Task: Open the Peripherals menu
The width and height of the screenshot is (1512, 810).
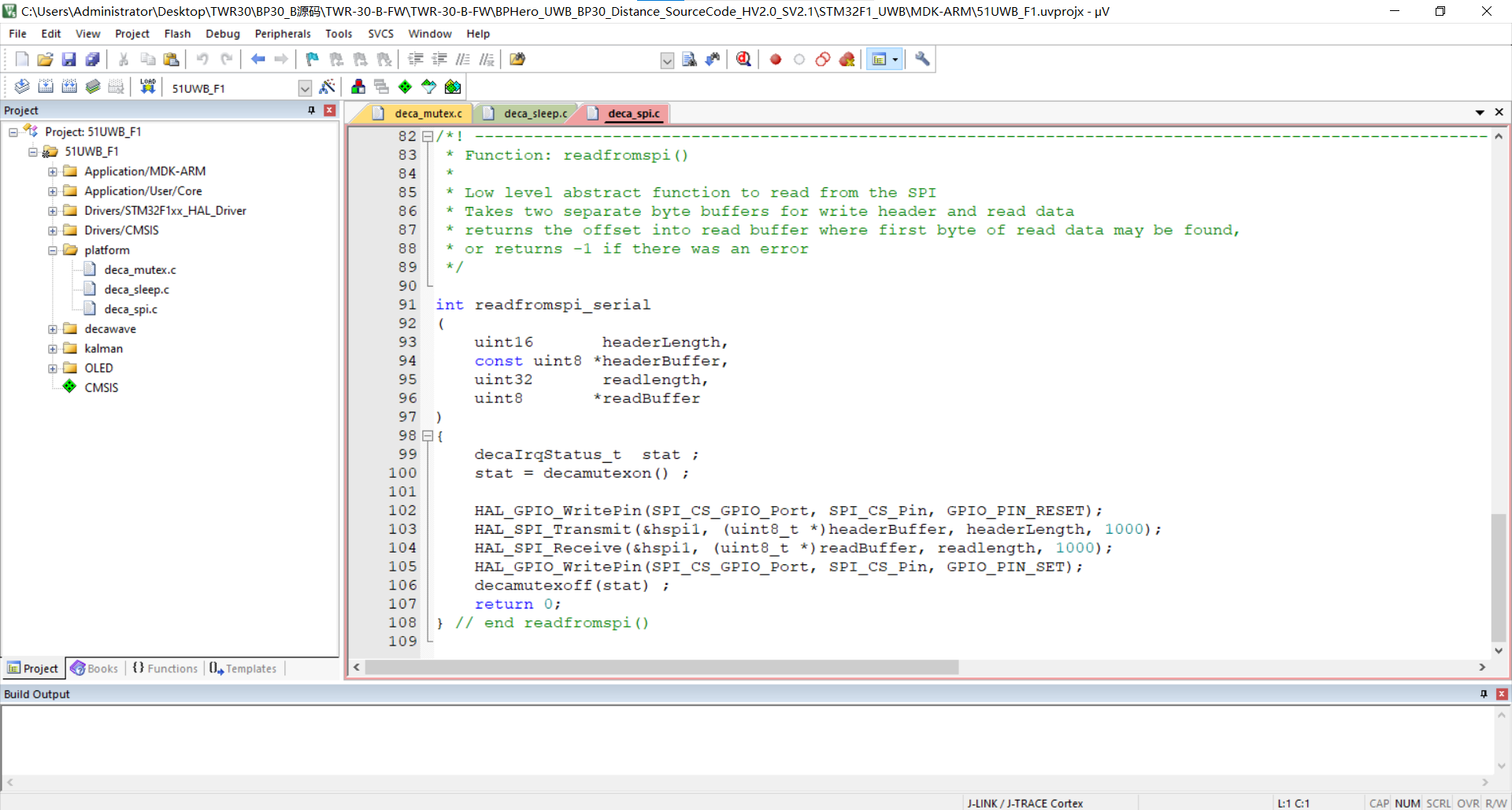Action: click(x=282, y=34)
